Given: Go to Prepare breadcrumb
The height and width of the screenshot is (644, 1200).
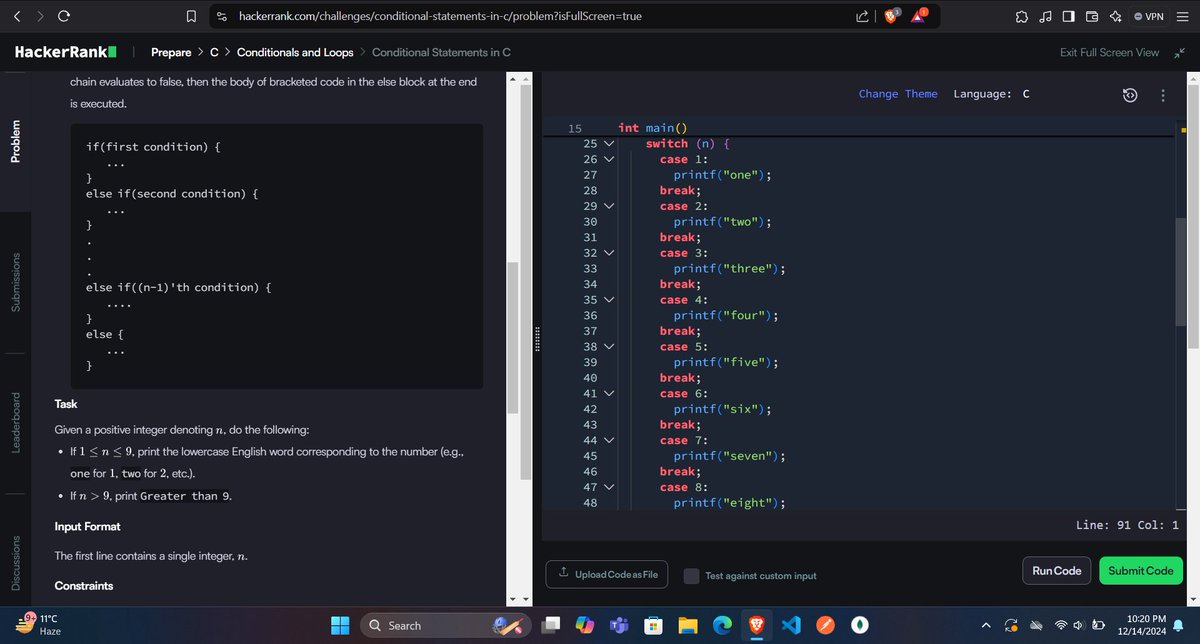Looking at the screenshot, I should tap(170, 52).
